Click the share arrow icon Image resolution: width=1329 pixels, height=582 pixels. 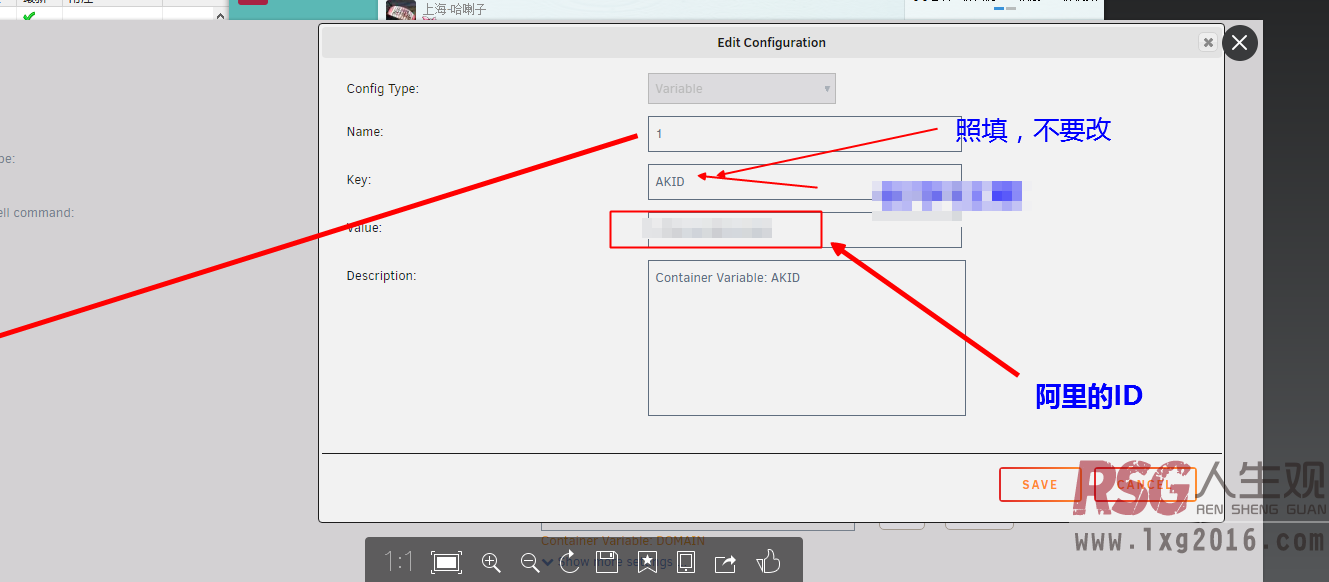726,562
